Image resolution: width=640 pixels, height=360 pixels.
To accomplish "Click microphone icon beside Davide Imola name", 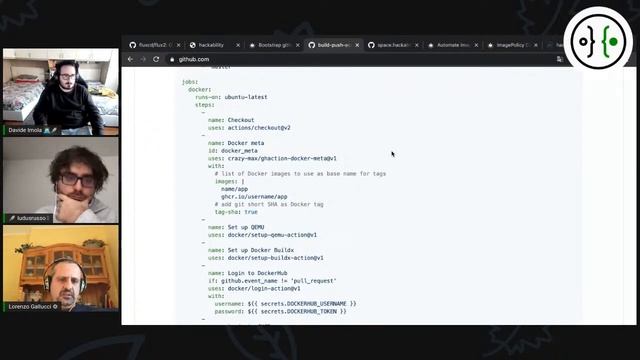I will 54,130.
